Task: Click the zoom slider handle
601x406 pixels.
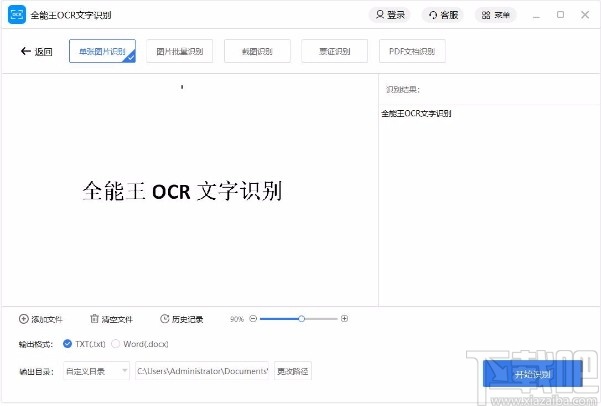Action: coord(302,319)
